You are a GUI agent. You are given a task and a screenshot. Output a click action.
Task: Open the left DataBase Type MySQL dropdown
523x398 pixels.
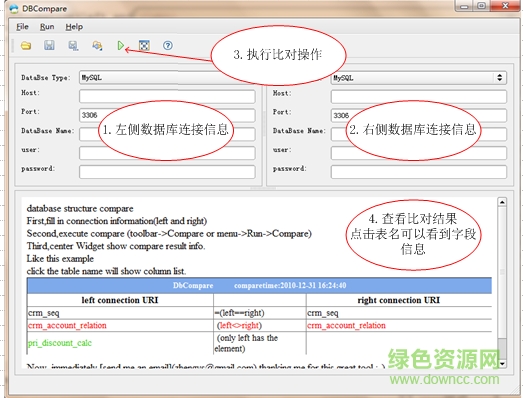coord(167,77)
